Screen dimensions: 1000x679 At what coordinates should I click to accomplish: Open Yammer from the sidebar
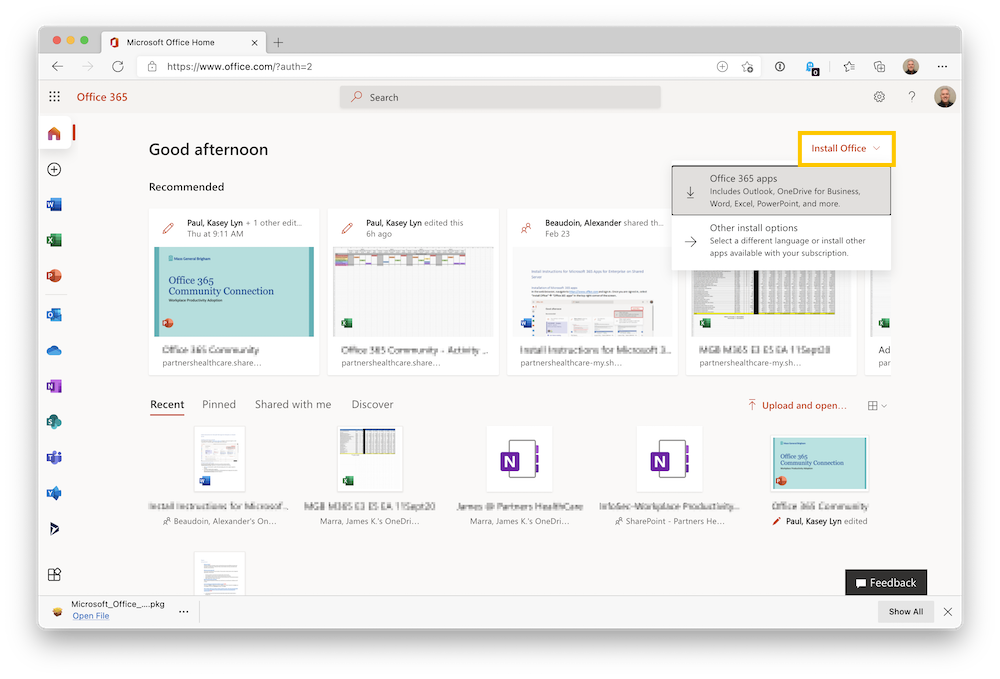(54, 493)
